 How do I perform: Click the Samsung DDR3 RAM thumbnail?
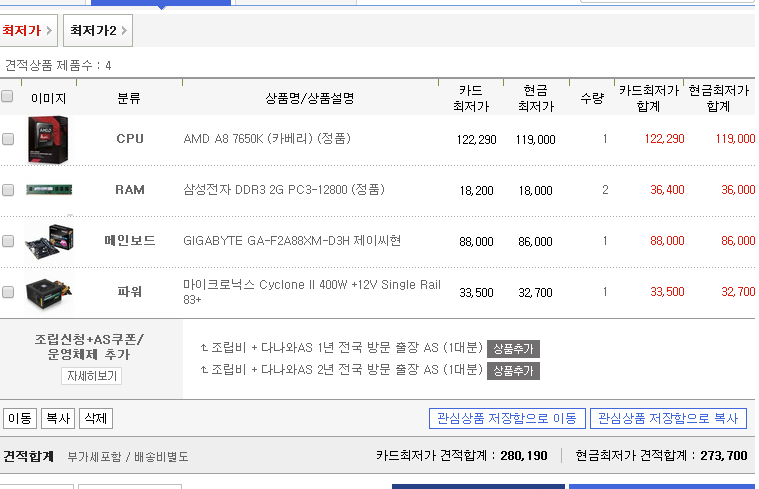(48, 190)
